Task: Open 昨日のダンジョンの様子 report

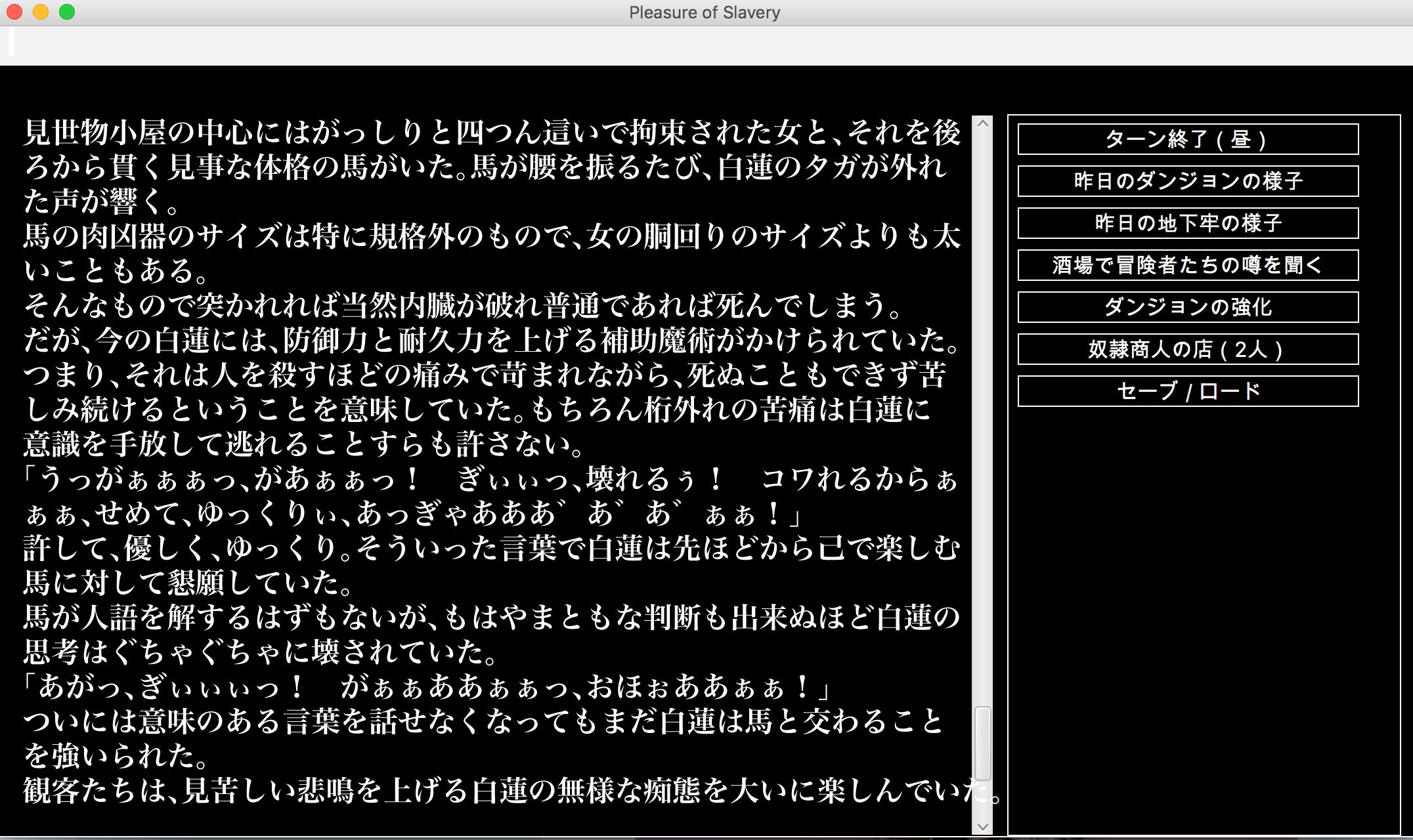Action: pos(1187,181)
